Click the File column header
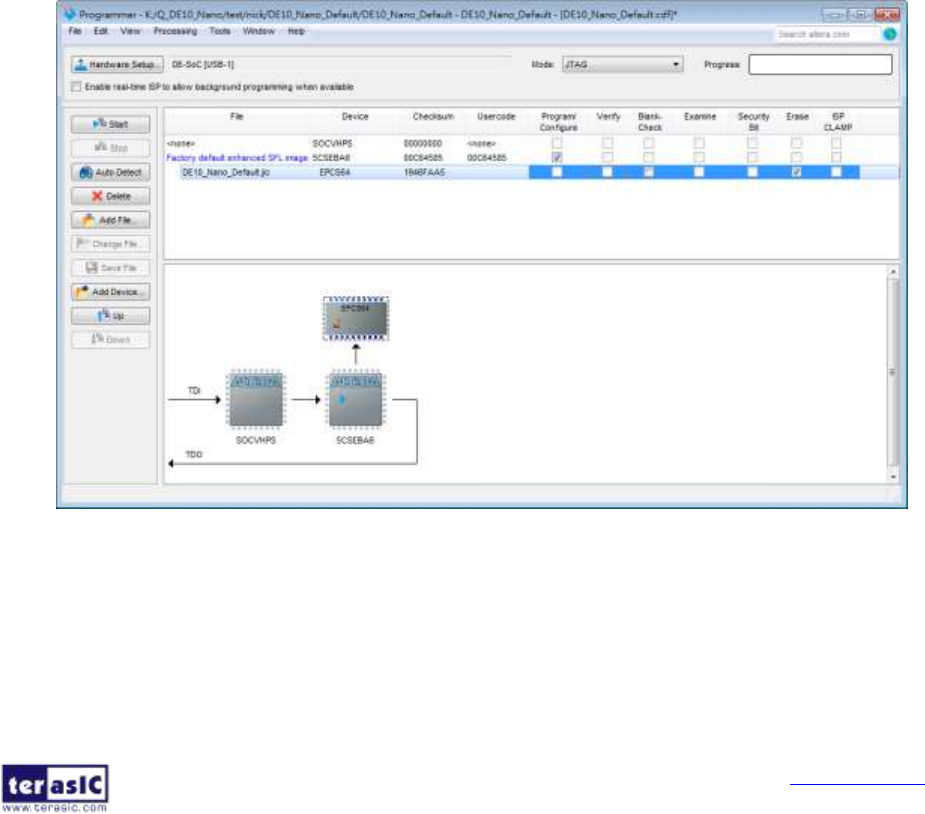925x814 pixels. [x=237, y=117]
